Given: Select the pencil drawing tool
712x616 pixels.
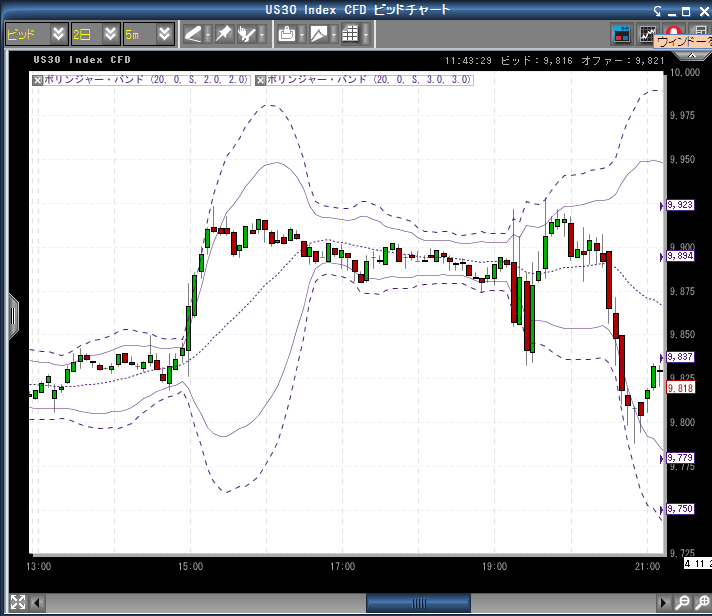Looking at the screenshot, I should [193, 34].
